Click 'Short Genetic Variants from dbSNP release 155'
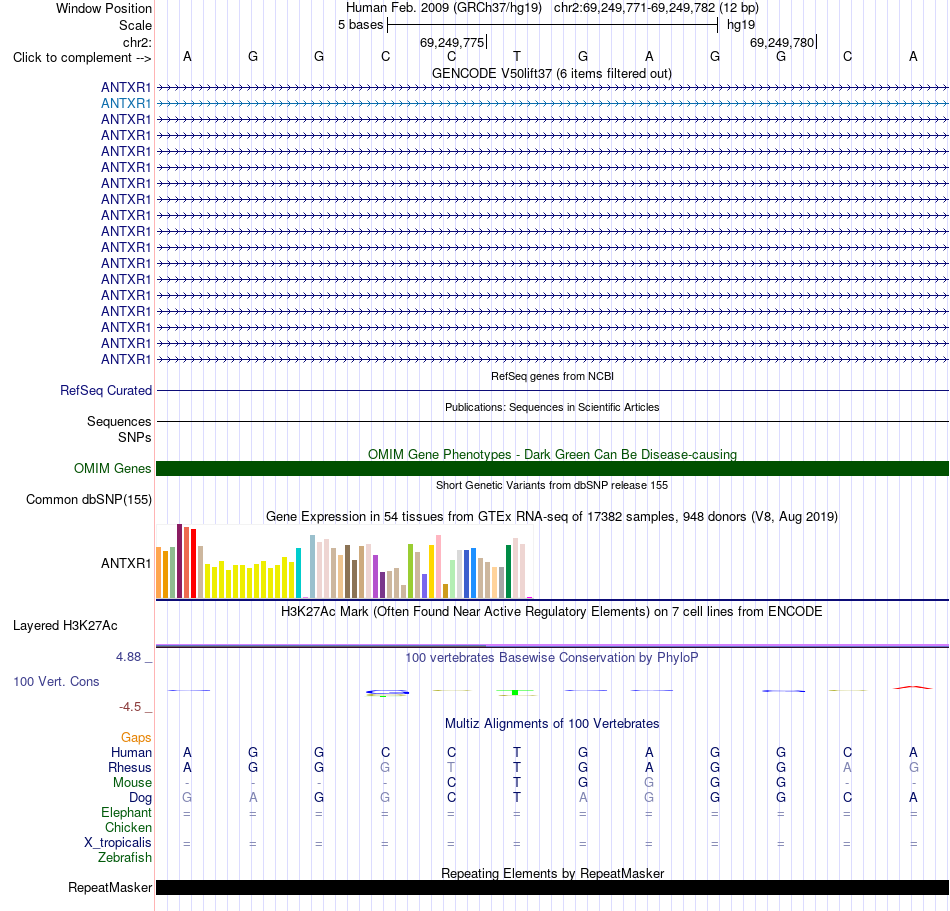 (x=552, y=485)
